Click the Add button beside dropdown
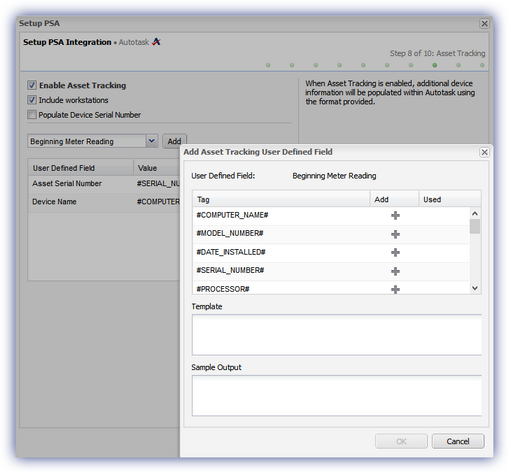Viewport: 509px width, 473px height. tap(174, 141)
